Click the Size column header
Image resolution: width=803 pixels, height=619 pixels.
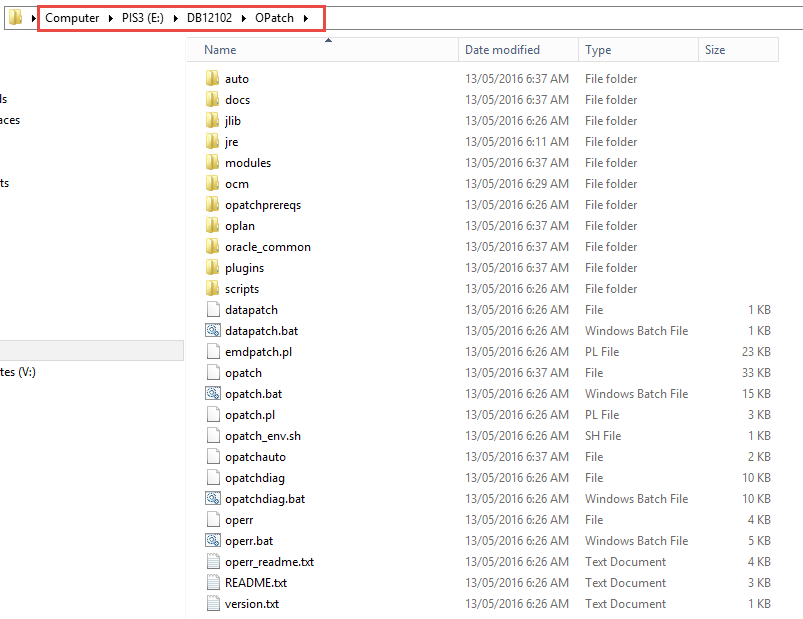[x=714, y=50]
